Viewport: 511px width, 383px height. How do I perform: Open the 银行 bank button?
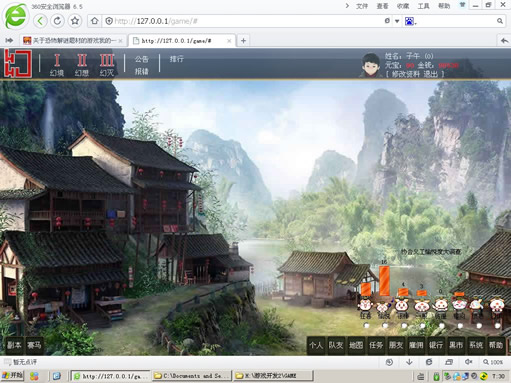click(x=436, y=345)
